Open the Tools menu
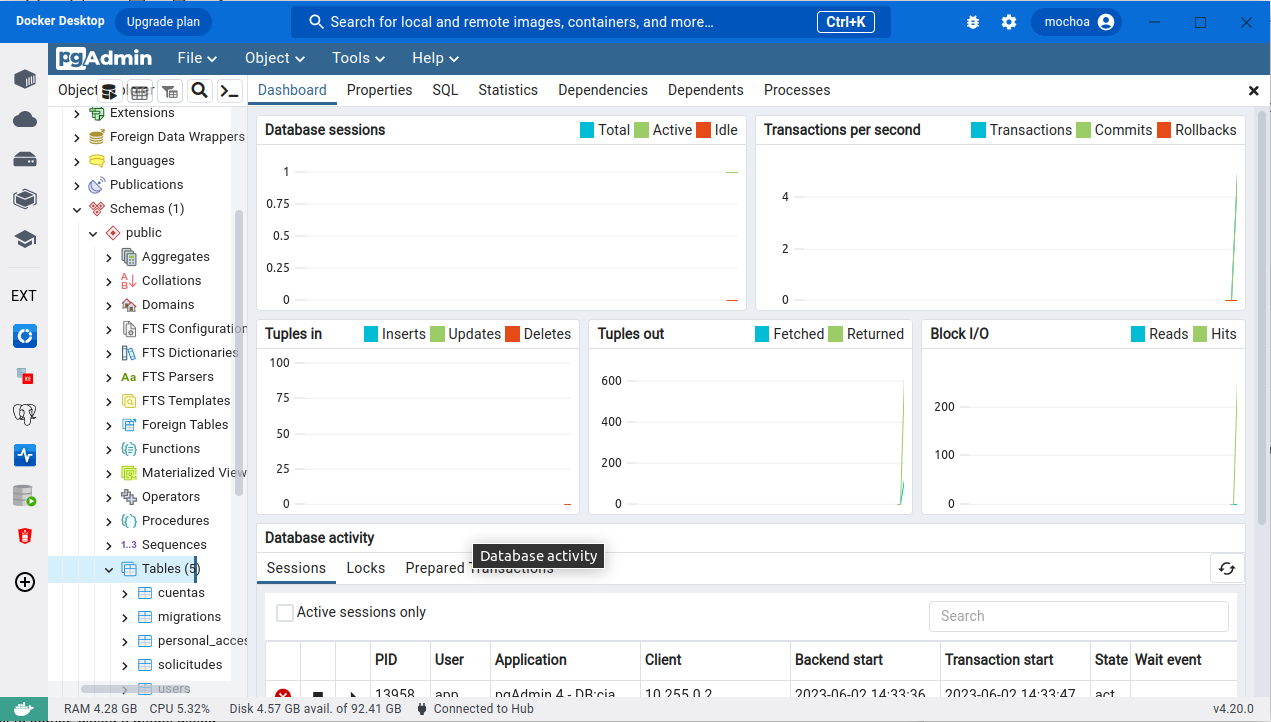 pyautogui.click(x=358, y=58)
